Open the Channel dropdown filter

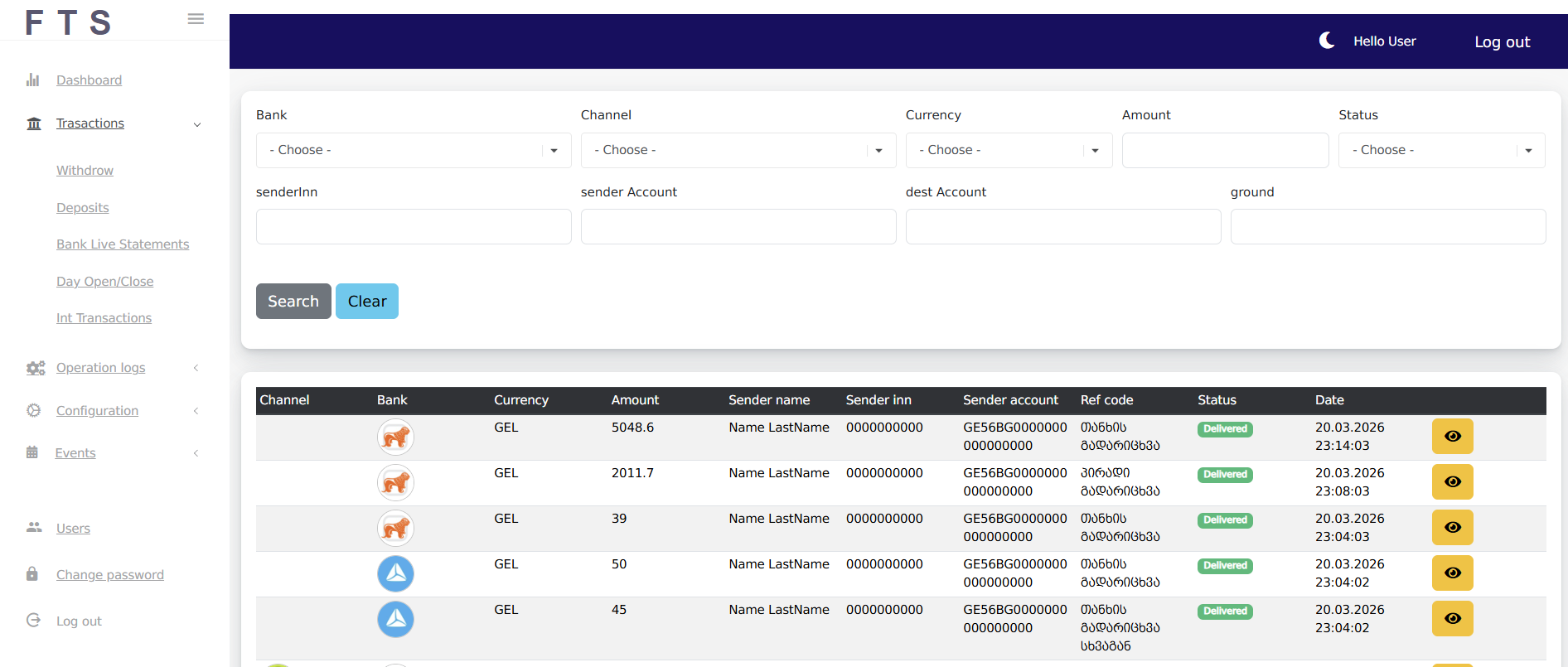click(738, 150)
